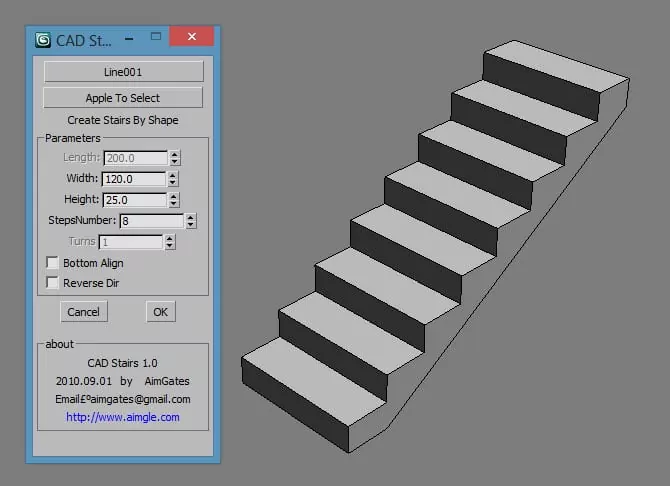
Task: Open the http://www.aimgle.com link
Action: pos(122,417)
